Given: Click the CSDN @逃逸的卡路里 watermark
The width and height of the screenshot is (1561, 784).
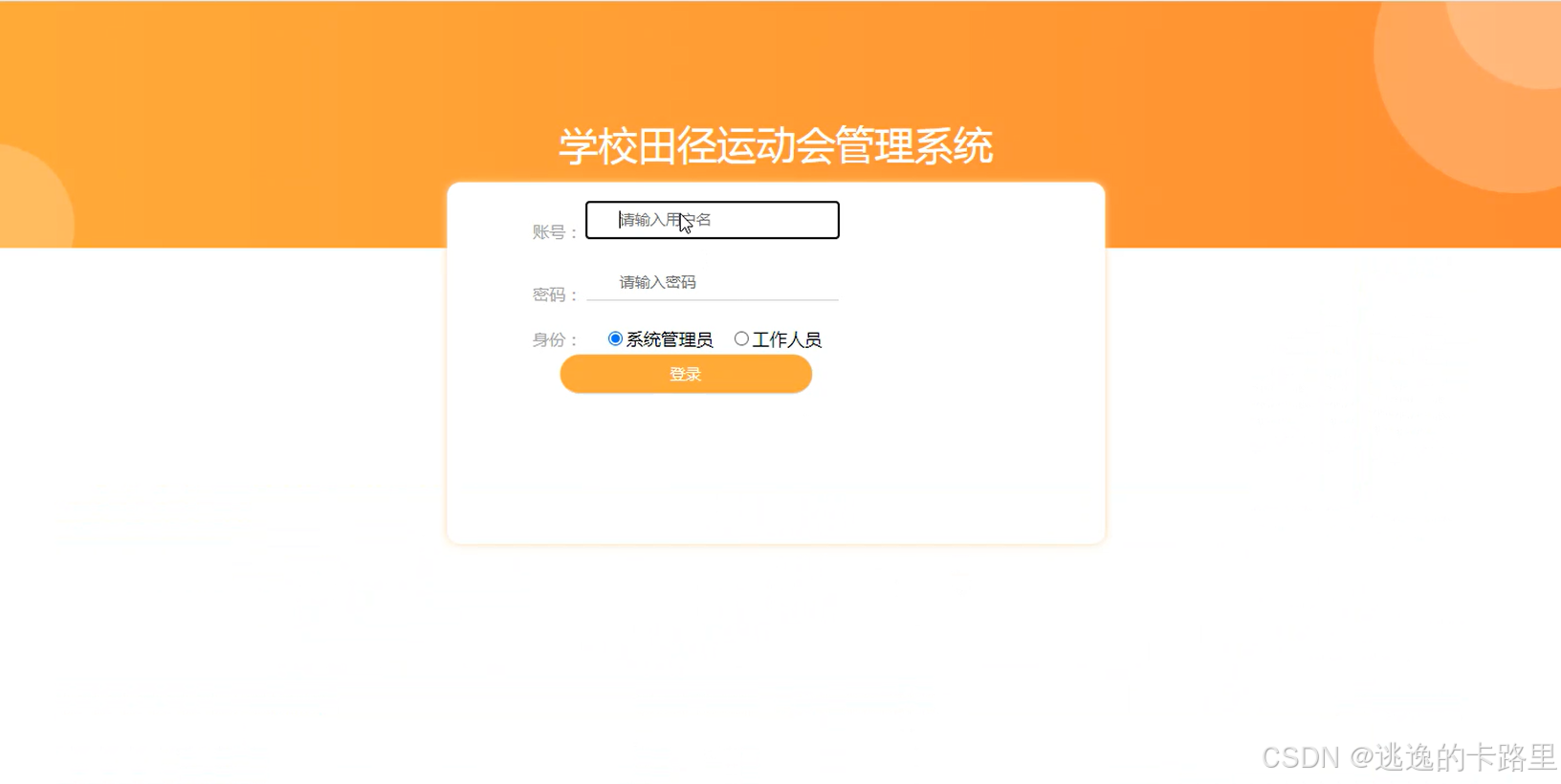Looking at the screenshot, I should coord(1409,757).
